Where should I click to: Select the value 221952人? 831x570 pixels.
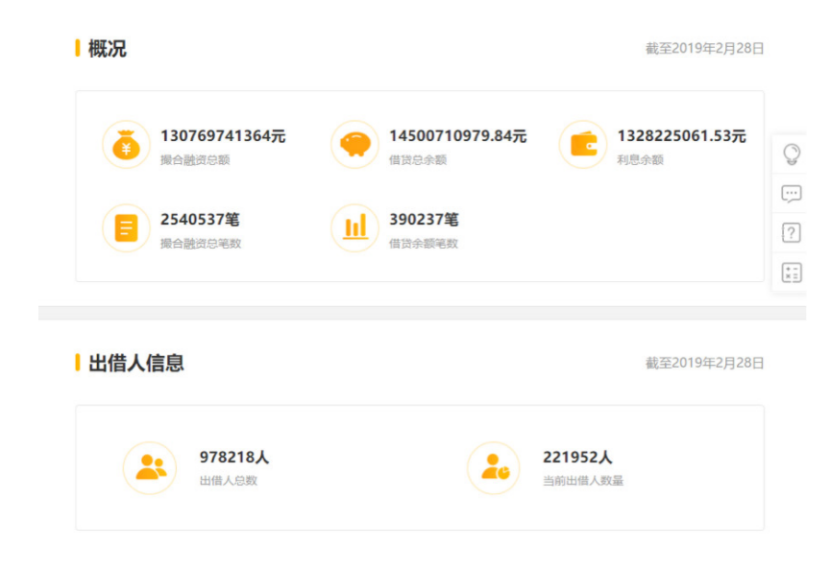click(x=578, y=457)
